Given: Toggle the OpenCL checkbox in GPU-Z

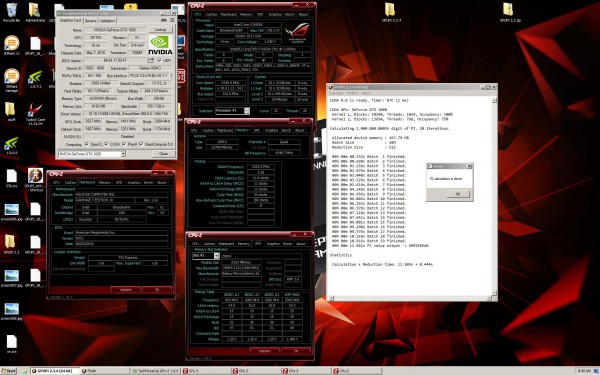Looking at the screenshot, I should click(x=87, y=144).
